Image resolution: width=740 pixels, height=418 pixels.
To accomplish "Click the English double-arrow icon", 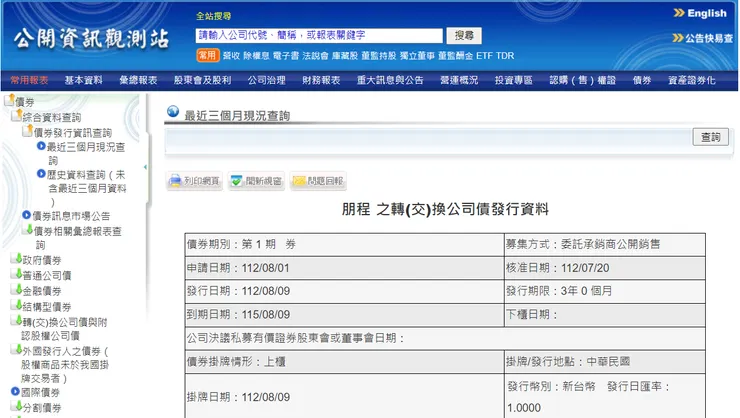I will pos(679,13).
